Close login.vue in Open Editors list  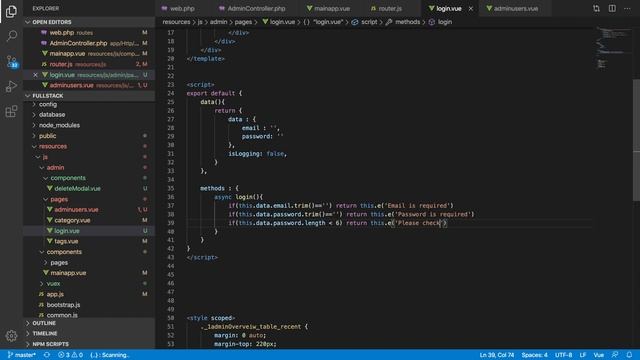[x=35, y=75]
